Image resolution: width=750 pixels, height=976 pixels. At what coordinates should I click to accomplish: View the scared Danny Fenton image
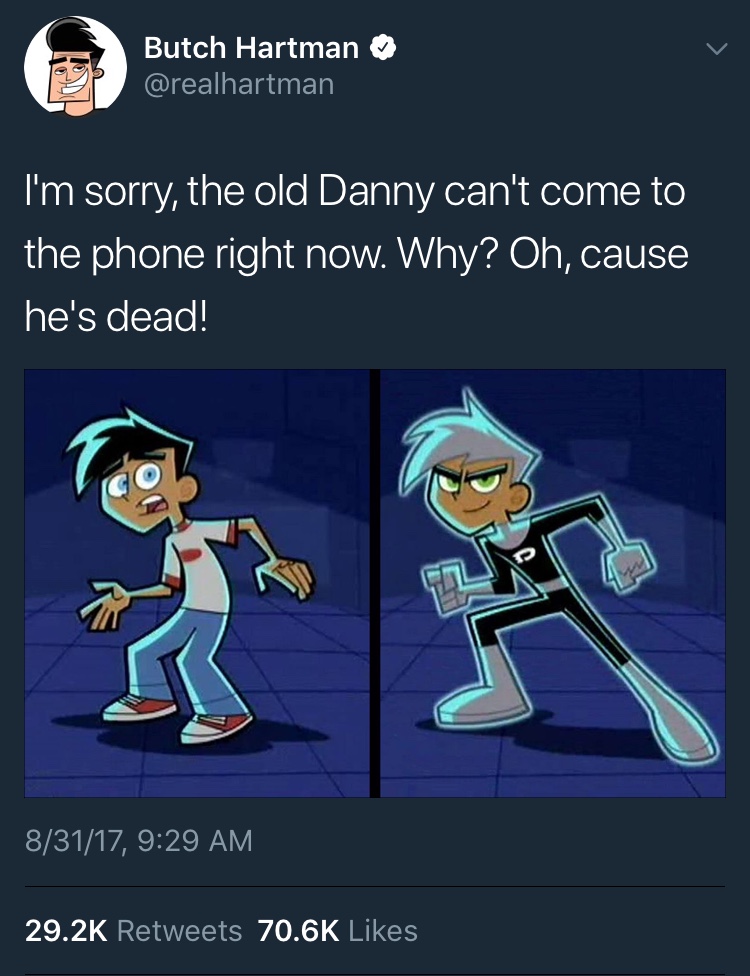[x=197, y=583]
